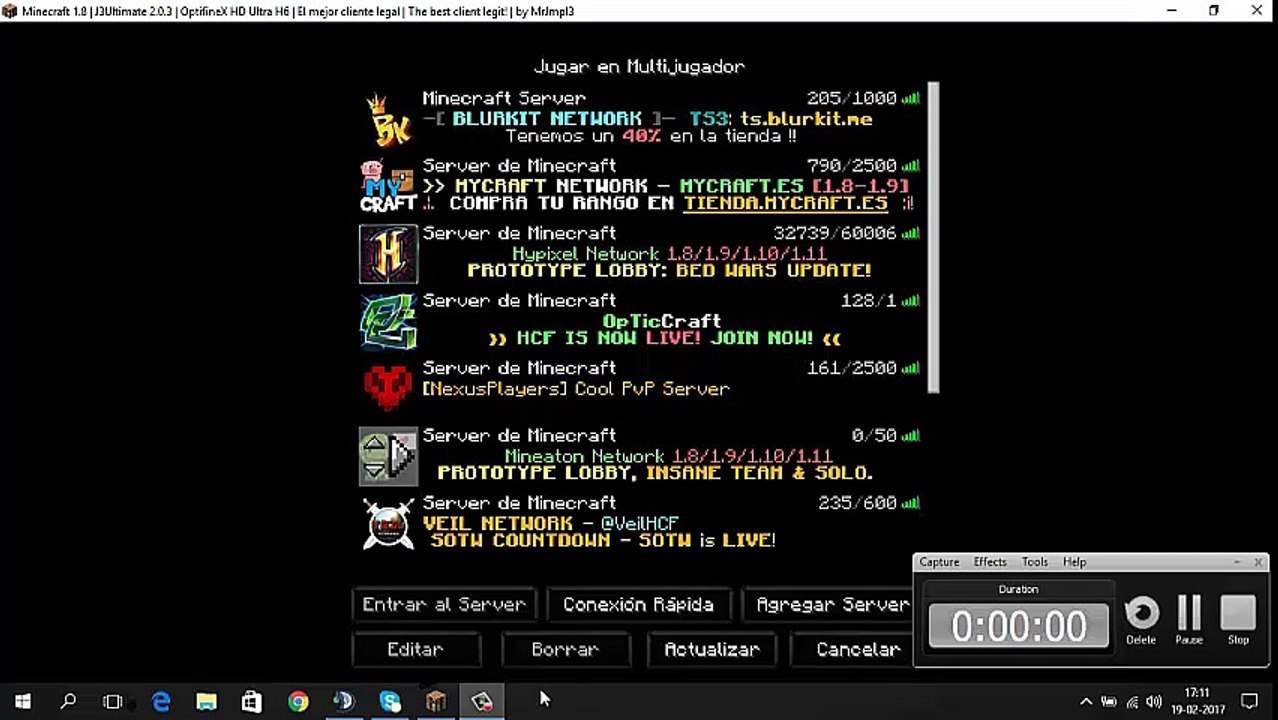
Task: Switch to screen recorder taskbar icon
Action: tap(482, 701)
